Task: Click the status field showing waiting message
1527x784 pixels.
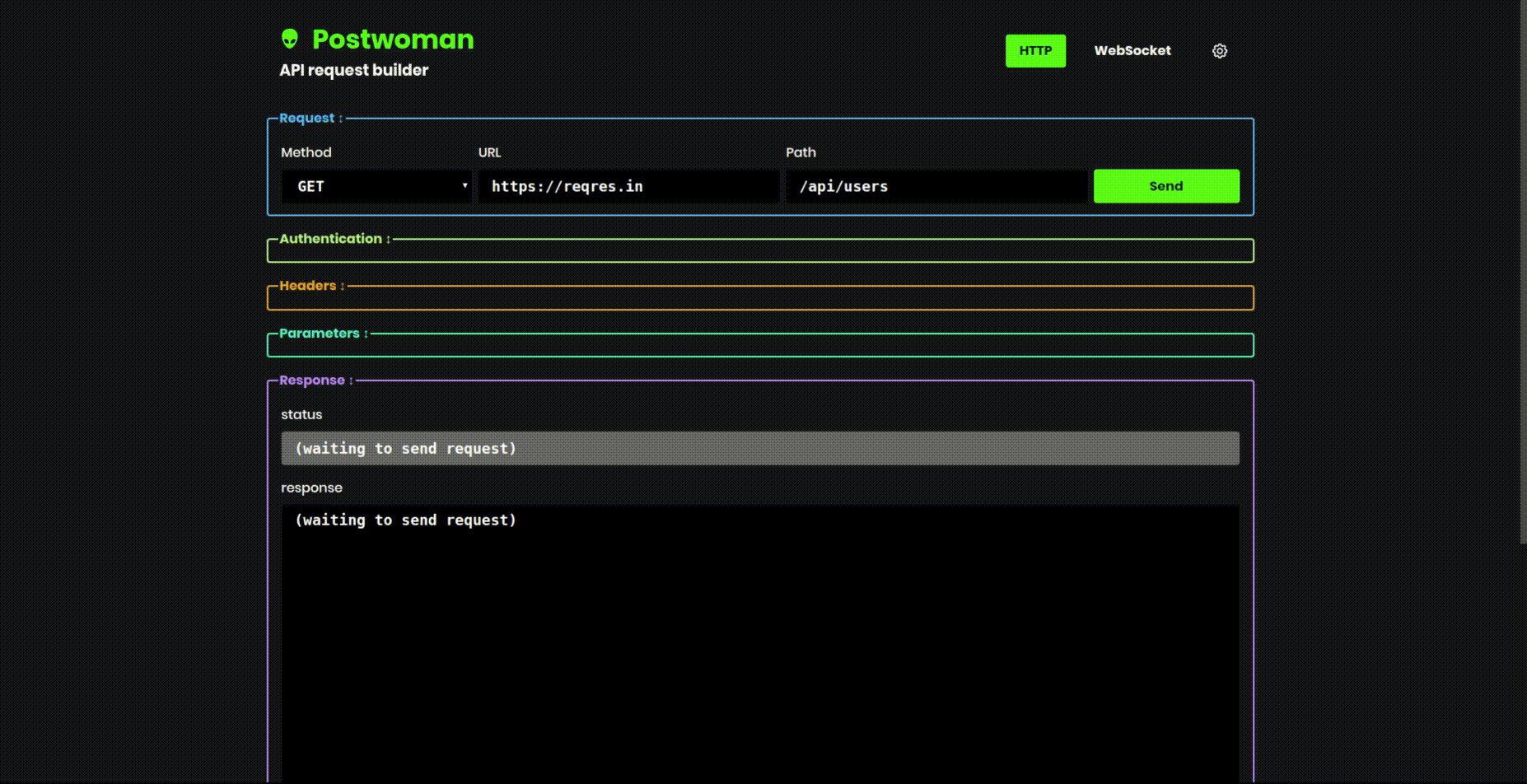Action: point(760,448)
